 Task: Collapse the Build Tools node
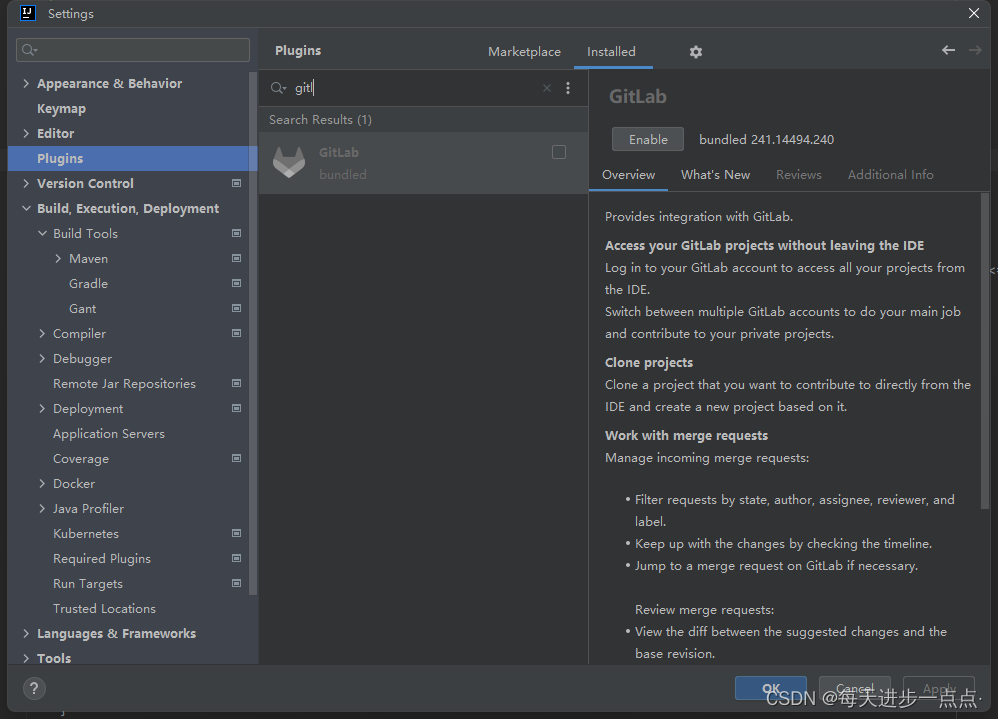click(x=42, y=234)
